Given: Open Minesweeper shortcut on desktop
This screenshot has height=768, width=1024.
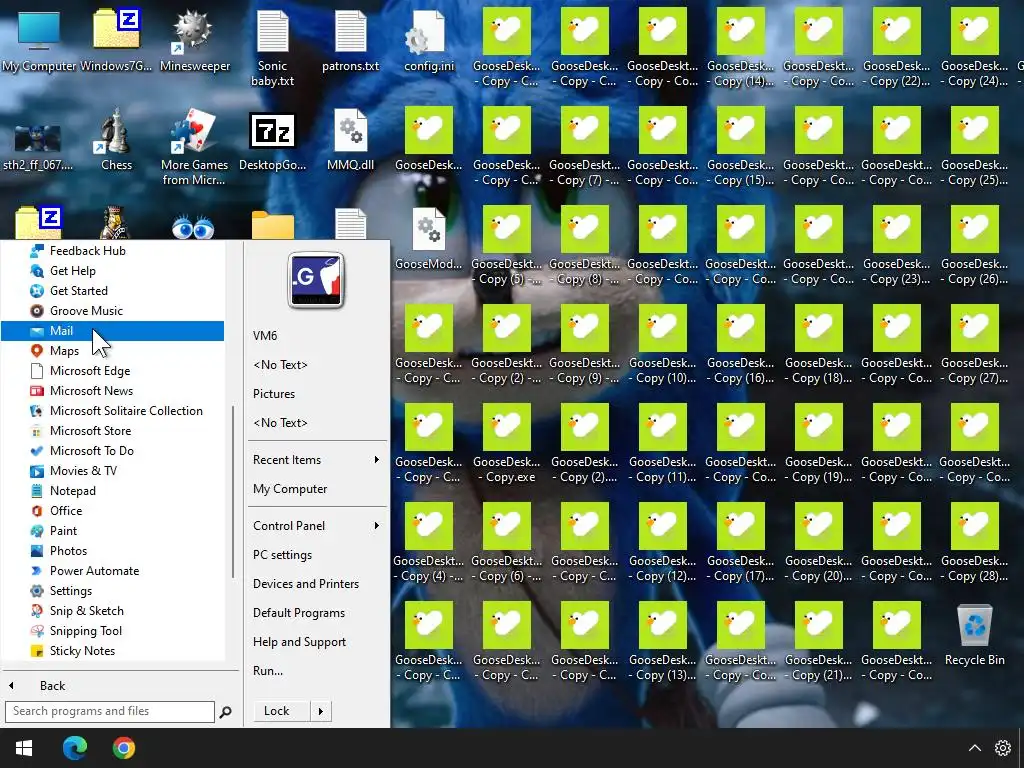Looking at the screenshot, I should pos(195,40).
